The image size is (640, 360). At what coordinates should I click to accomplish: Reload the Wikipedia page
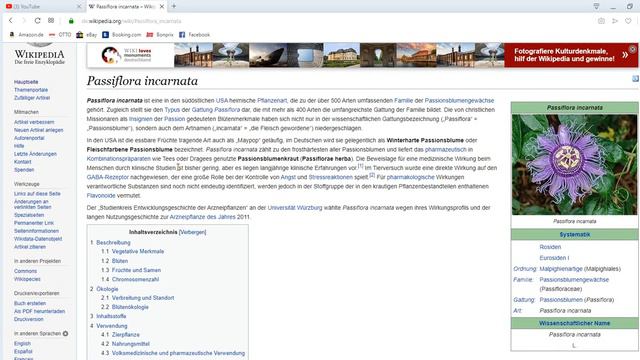click(37, 21)
